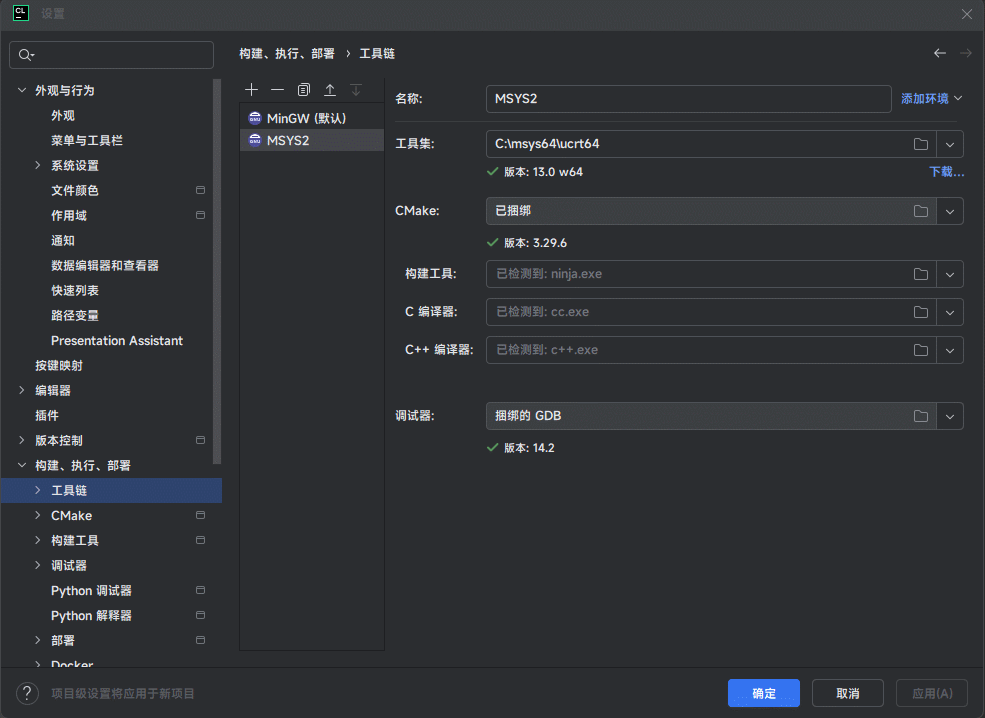Image resolution: width=985 pixels, height=718 pixels.
Task: Browse folder for the C++ 编译器 field
Action: (x=920, y=350)
